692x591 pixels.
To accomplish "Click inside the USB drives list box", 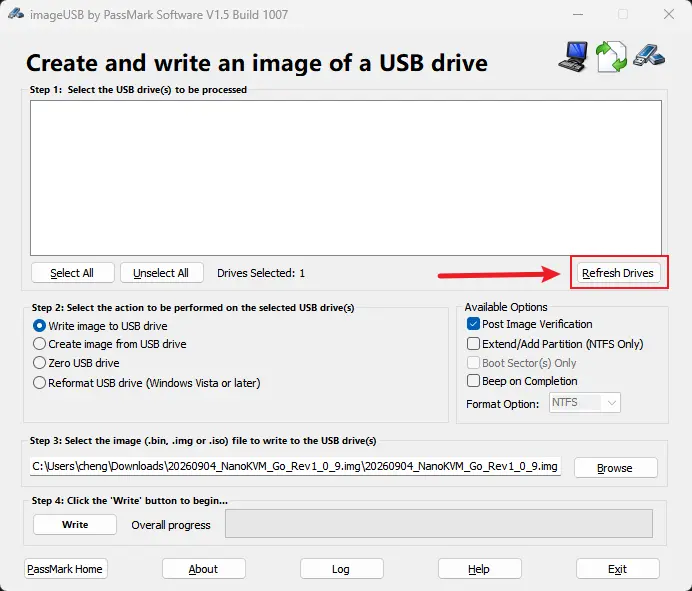I will [346, 178].
